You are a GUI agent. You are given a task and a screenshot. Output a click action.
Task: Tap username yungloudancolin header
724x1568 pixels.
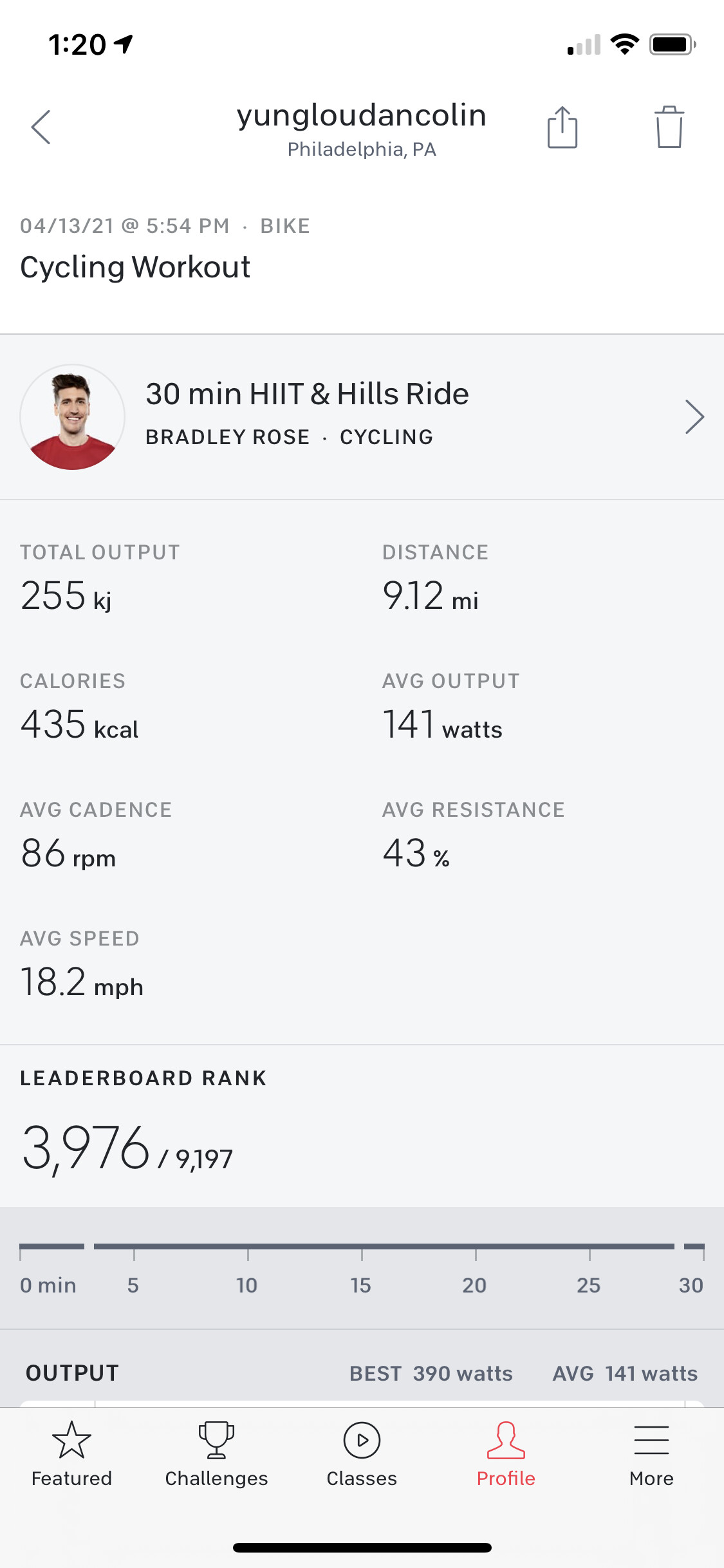click(362, 116)
